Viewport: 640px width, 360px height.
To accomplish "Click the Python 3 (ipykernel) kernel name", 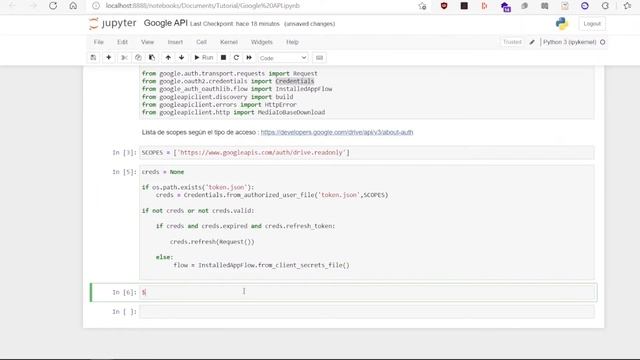I will (x=569, y=42).
